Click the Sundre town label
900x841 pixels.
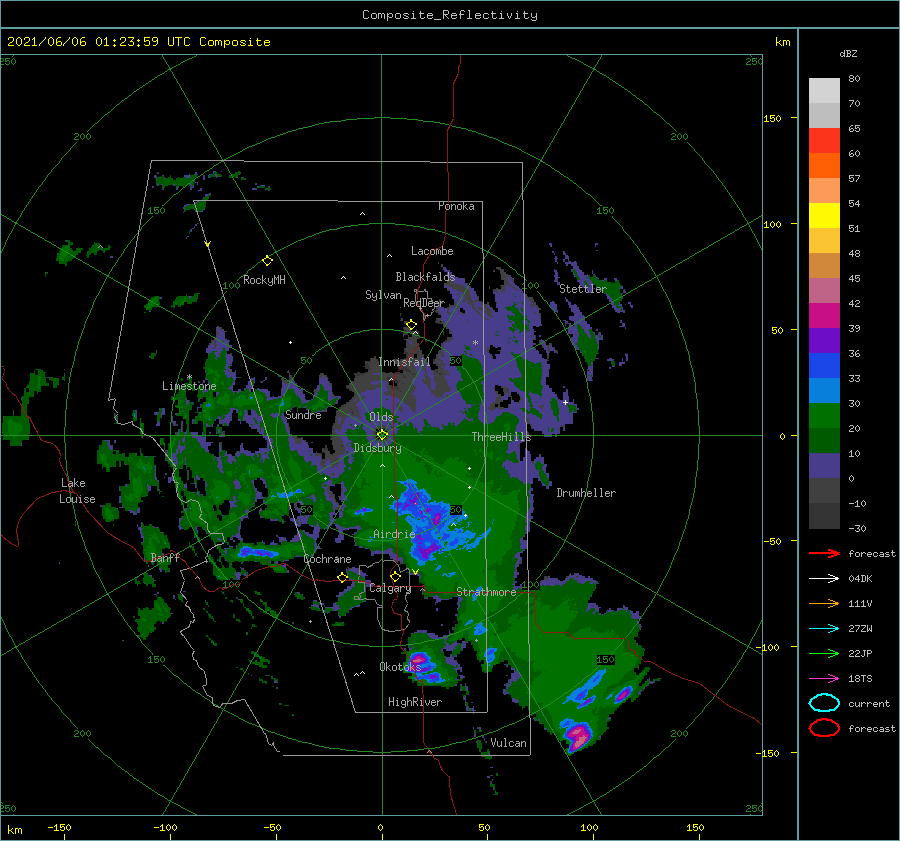[x=303, y=415]
